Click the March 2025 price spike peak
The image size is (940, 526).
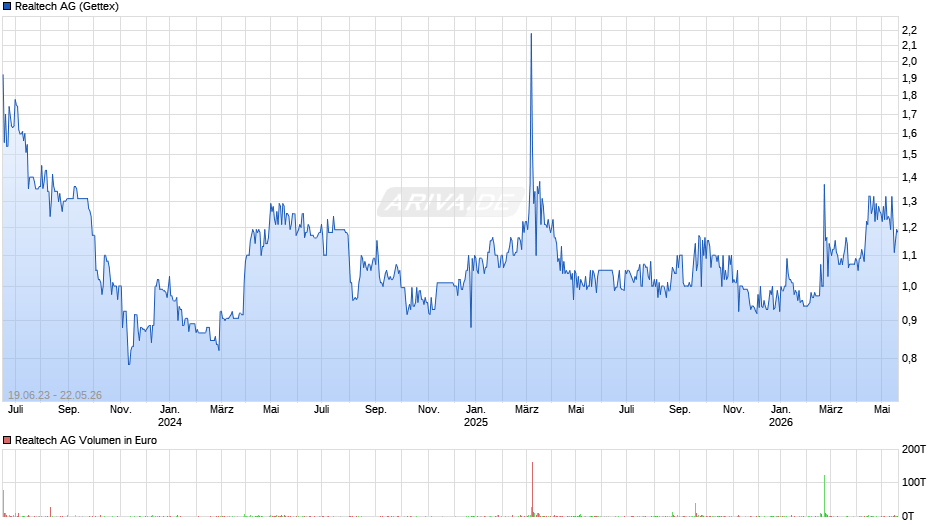531,34
